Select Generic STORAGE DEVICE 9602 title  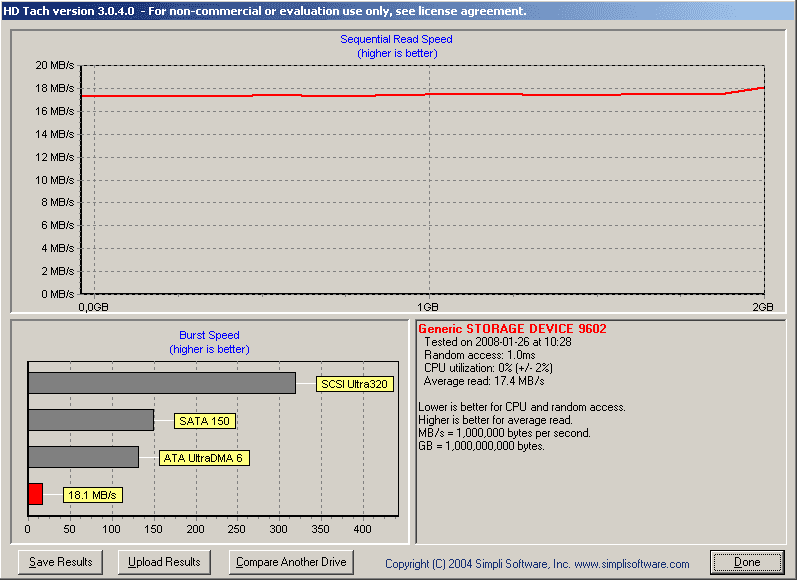pos(512,328)
